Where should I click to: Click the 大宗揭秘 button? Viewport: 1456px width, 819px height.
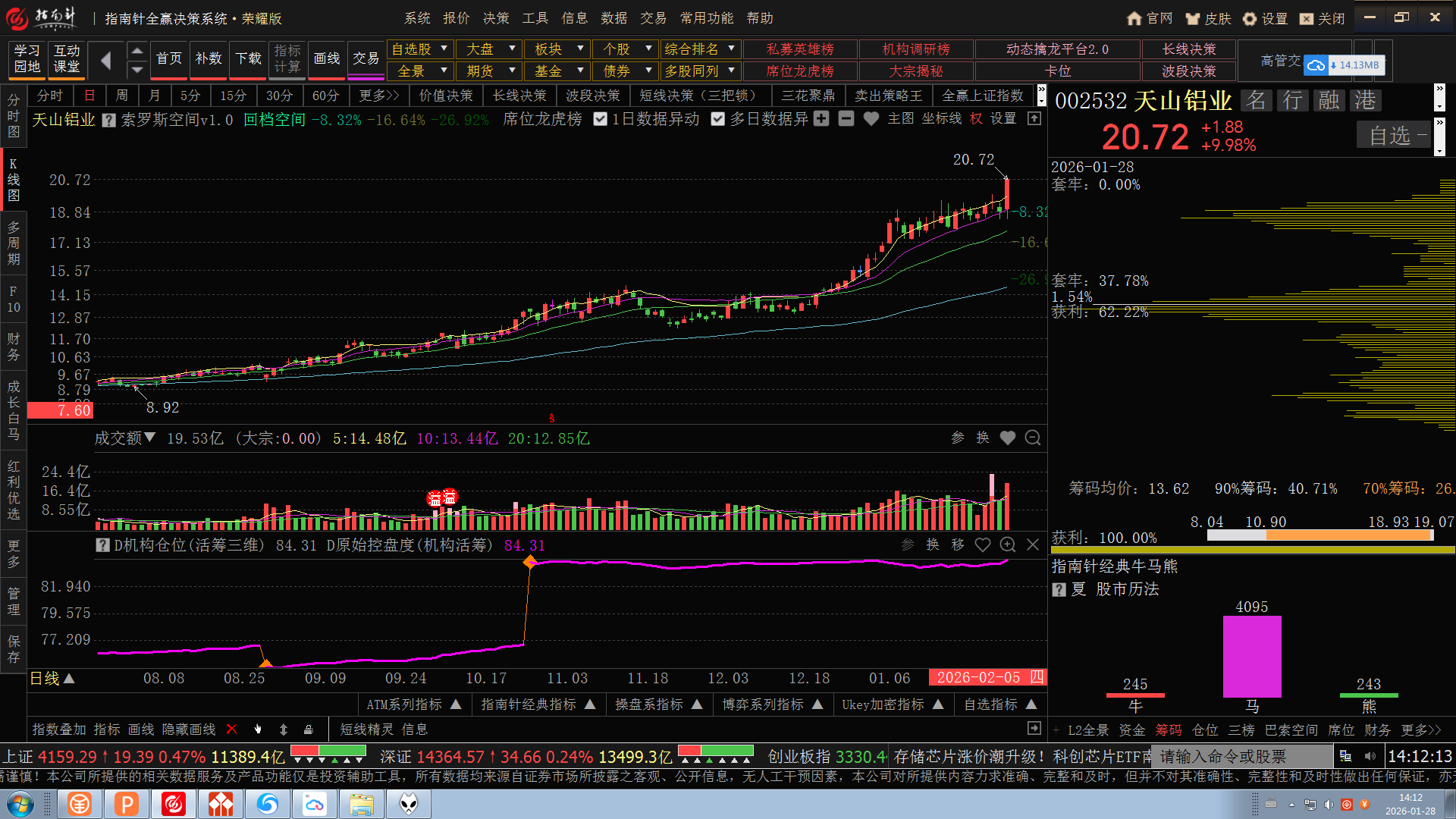pos(916,71)
